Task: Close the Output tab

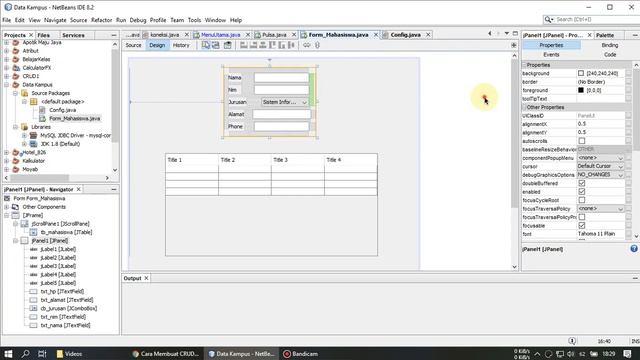Action: pos(147,278)
